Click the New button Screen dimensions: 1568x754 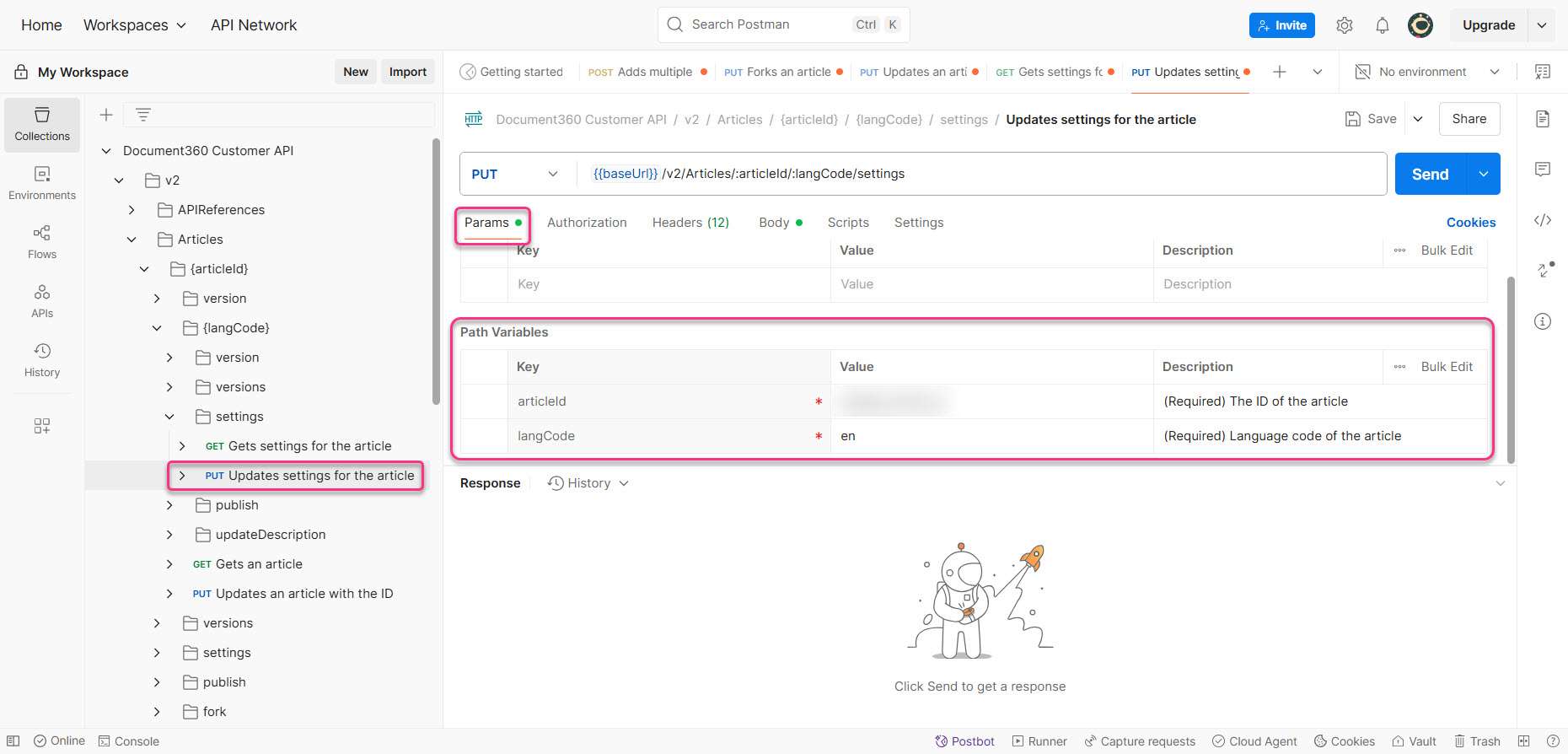pos(356,72)
